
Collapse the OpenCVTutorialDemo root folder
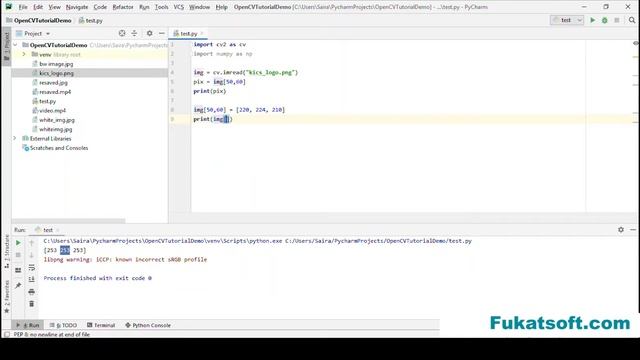coord(15,45)
